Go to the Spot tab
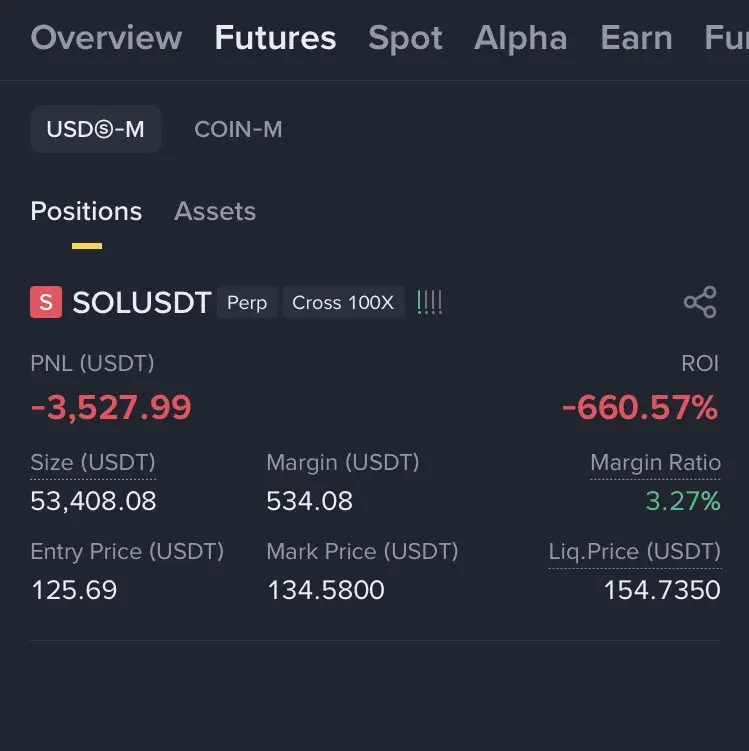Image resolution: width=749 pixels, height=751 pixels. click(405, 38)
